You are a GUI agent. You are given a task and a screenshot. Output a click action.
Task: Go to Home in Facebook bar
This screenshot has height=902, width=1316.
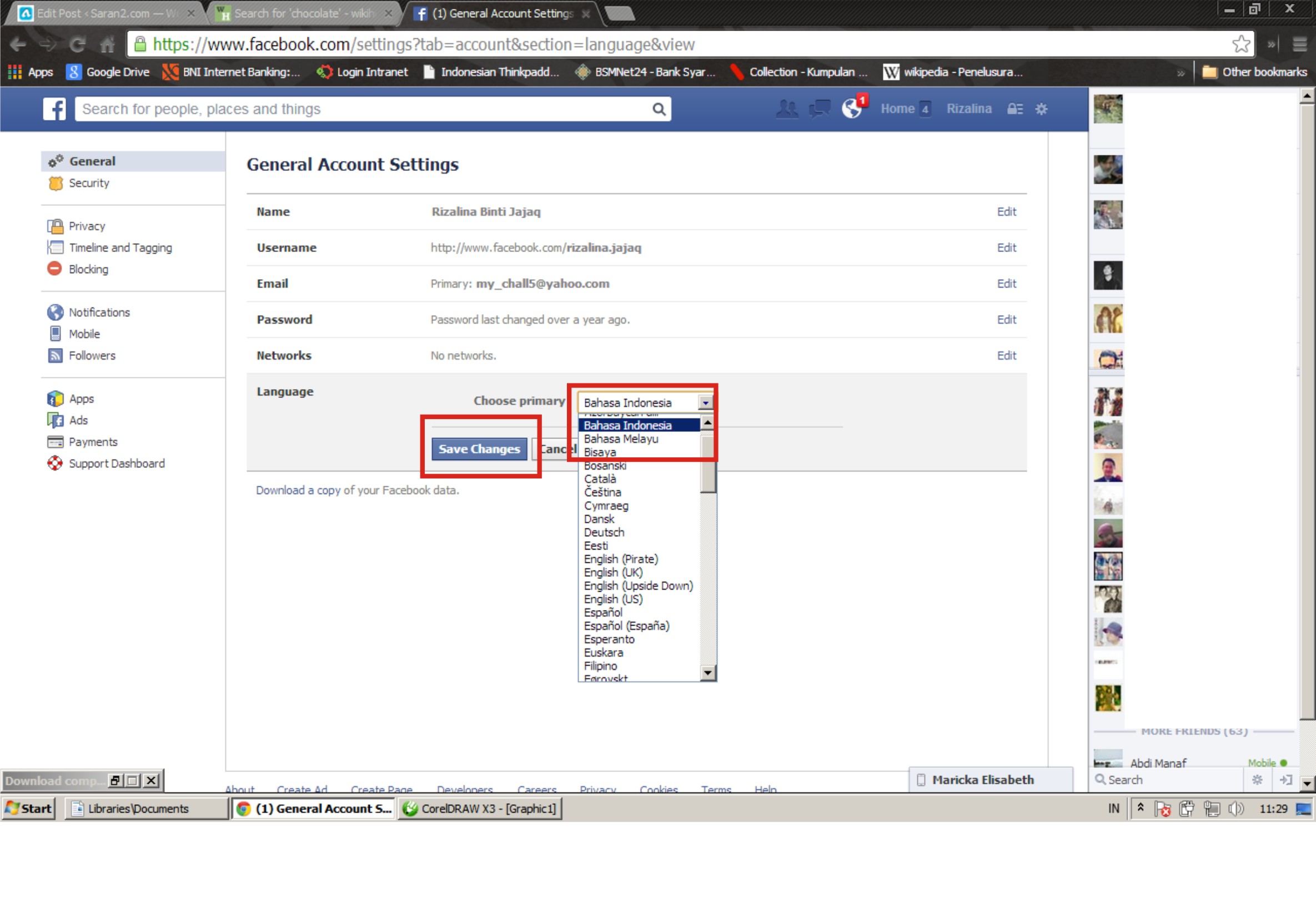pyautogui.click(x=897, y=109)
